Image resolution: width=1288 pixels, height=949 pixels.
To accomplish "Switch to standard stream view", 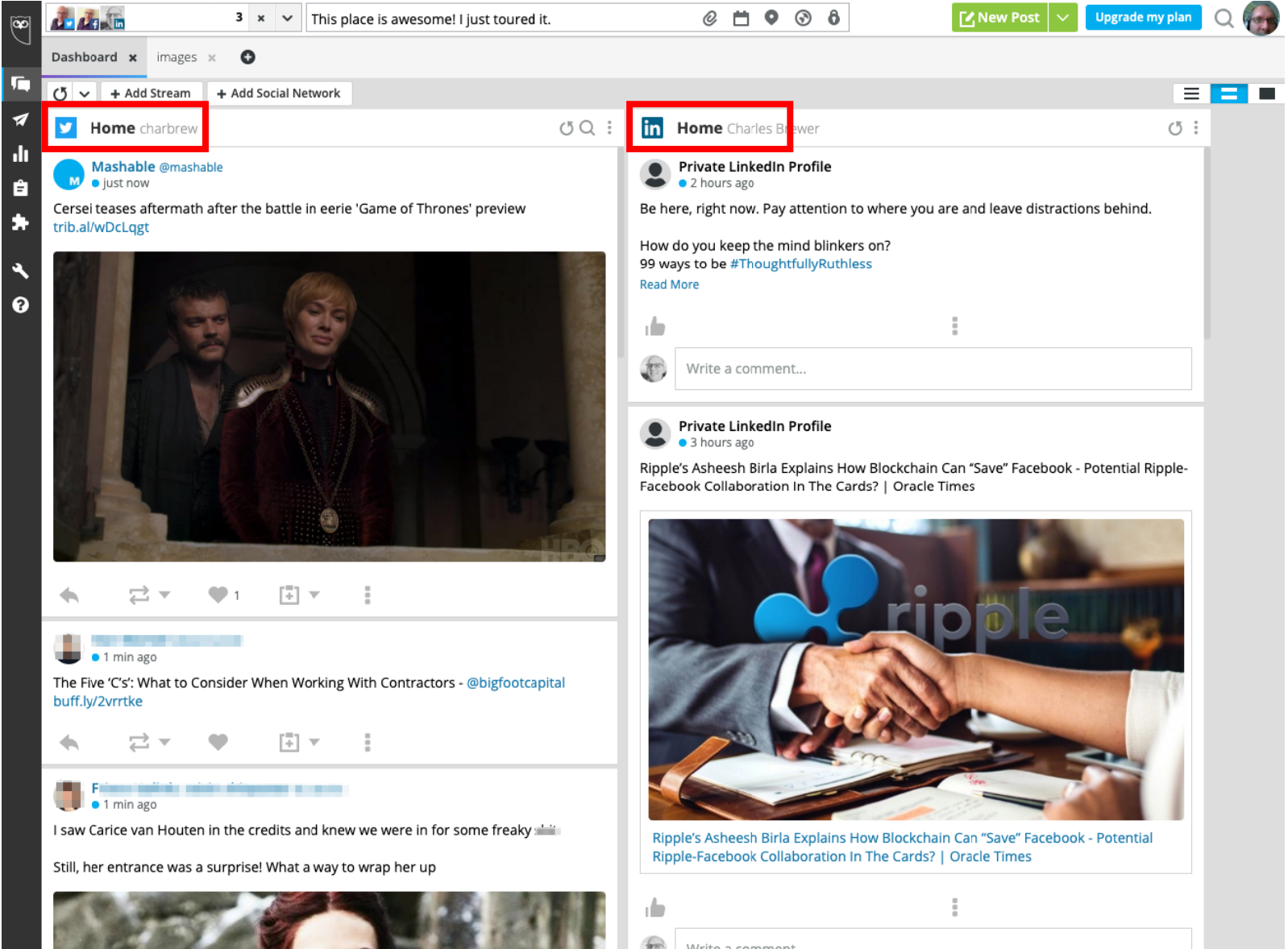I will click(1229, 94).
